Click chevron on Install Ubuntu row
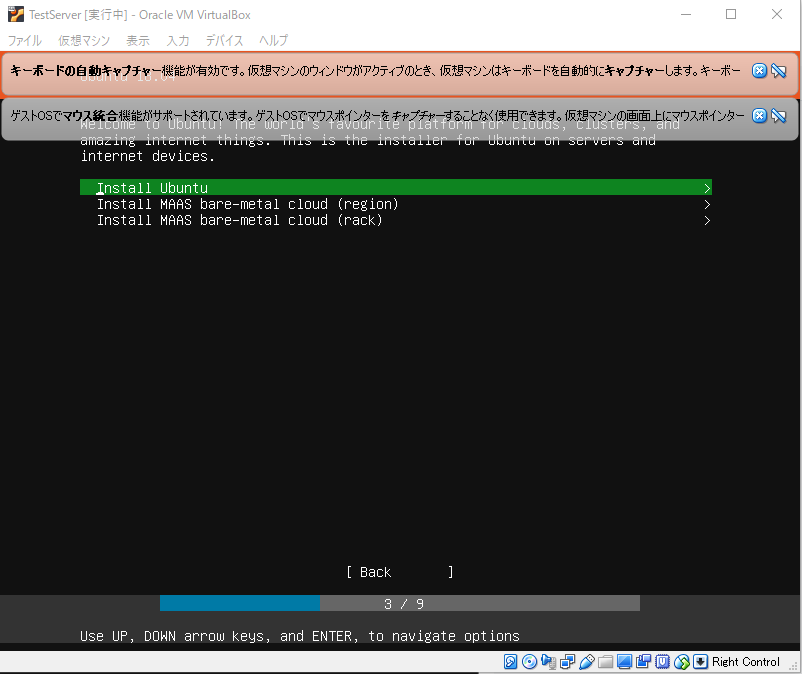802x674 pixels. 707,188
